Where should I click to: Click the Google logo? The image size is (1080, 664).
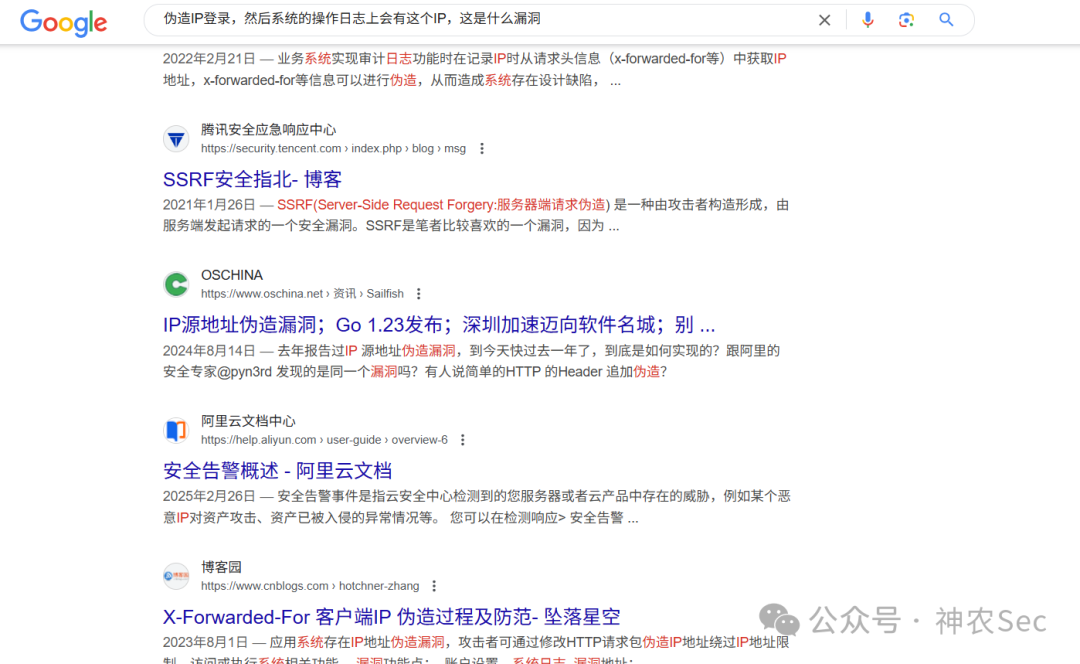pyautogui.click(x=63, y=23)
